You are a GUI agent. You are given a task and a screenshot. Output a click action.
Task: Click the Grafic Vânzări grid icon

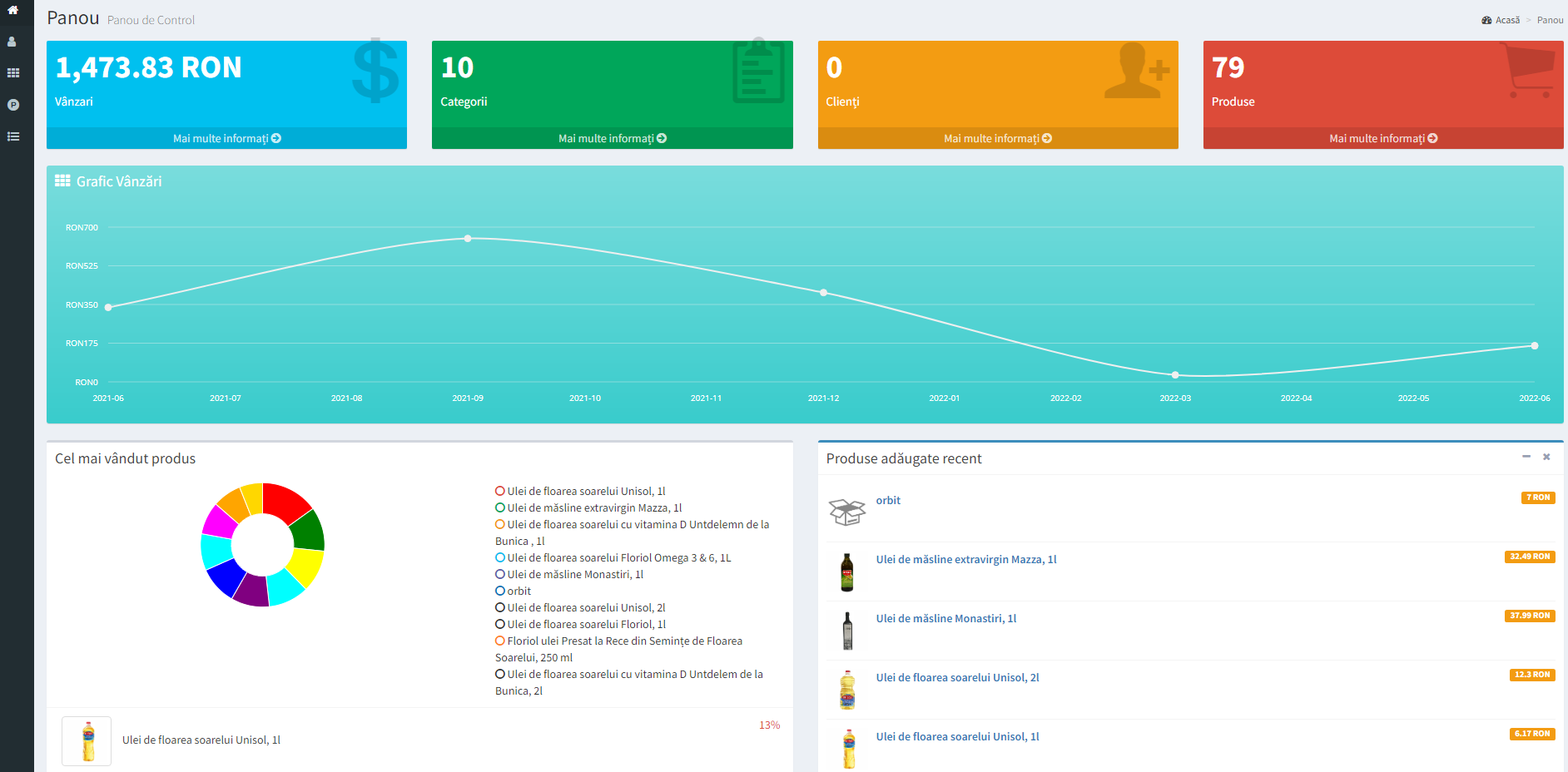62,181
